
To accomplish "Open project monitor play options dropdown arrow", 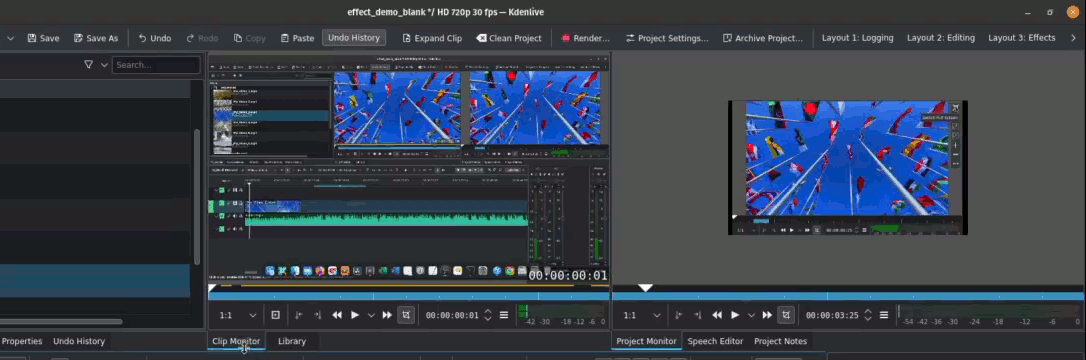I will pos(751,315).
